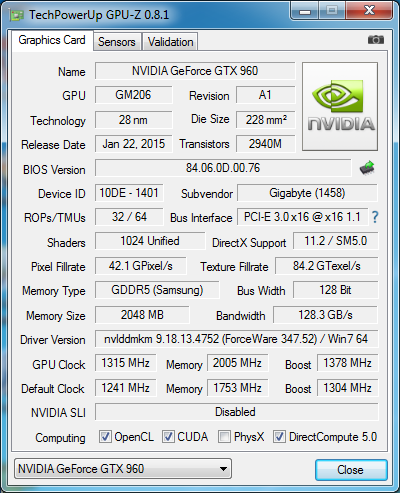Click the Pixel Fillrate field 42.1 GPixel/s
400x493 pixels.
(141, 266)
